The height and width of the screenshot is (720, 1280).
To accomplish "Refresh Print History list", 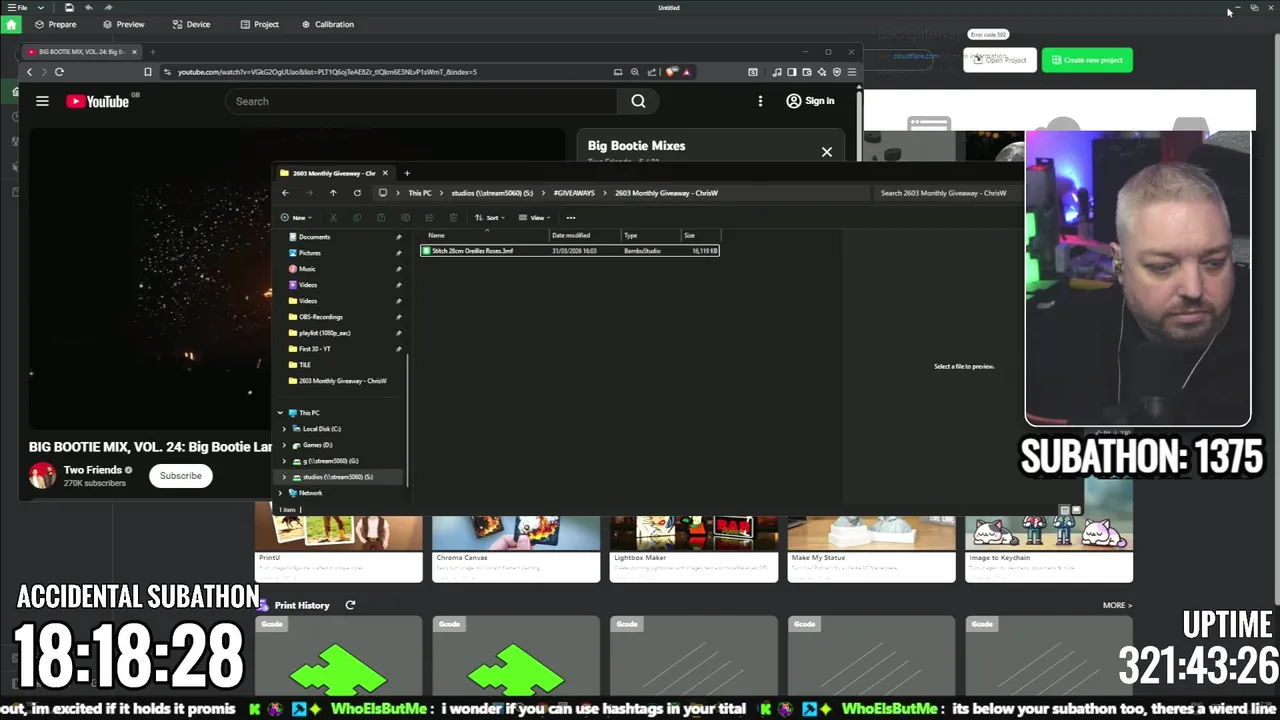I will [350, 605].
